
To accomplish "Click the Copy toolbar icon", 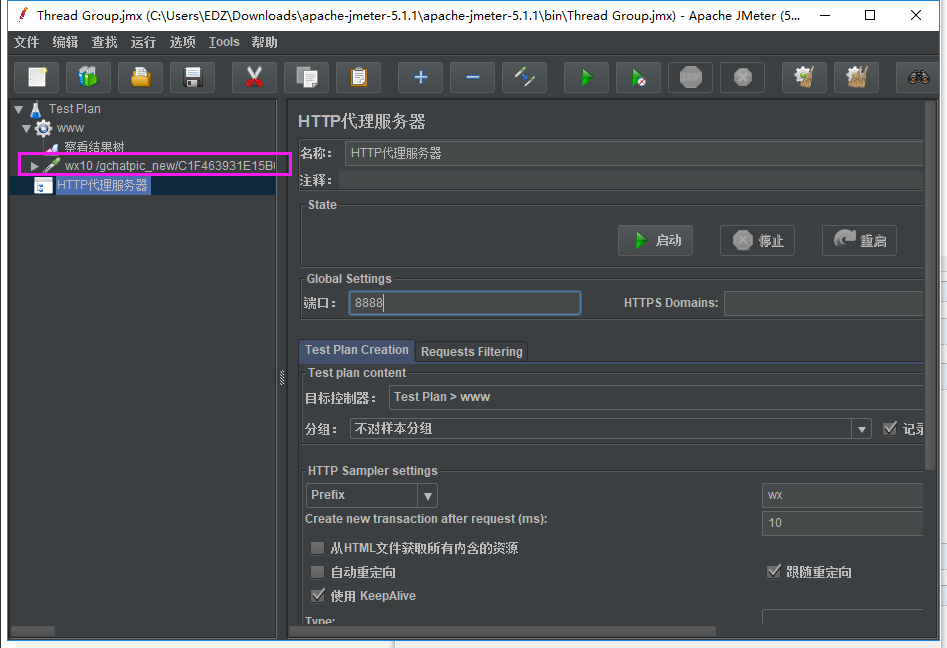I will (x=307, y=77).
